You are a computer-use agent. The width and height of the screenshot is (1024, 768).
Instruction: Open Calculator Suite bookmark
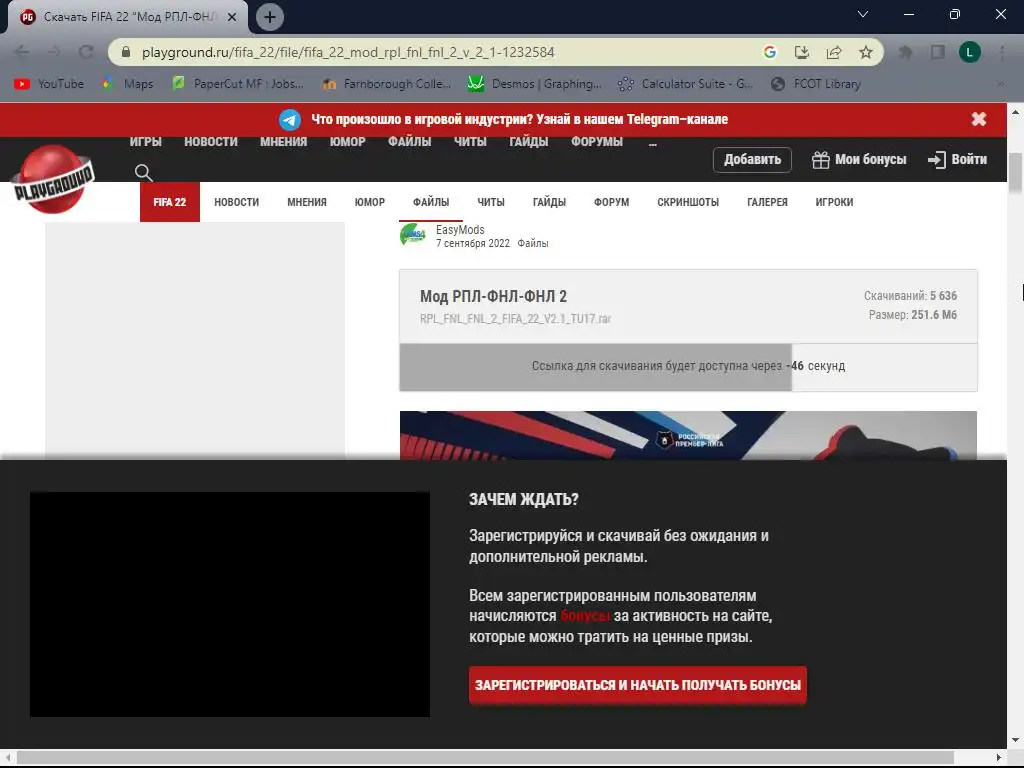click(x=685, y=84)
